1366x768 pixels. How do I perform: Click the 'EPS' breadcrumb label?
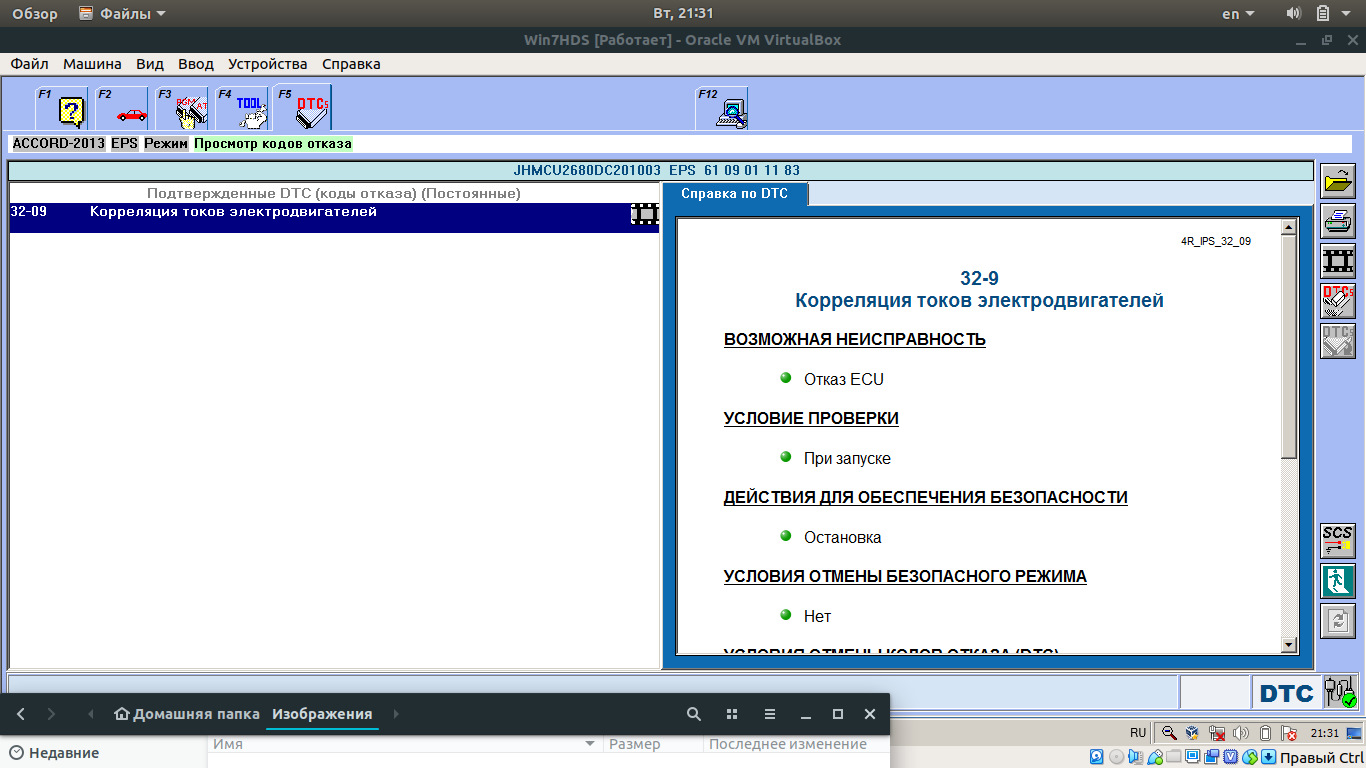125,144
